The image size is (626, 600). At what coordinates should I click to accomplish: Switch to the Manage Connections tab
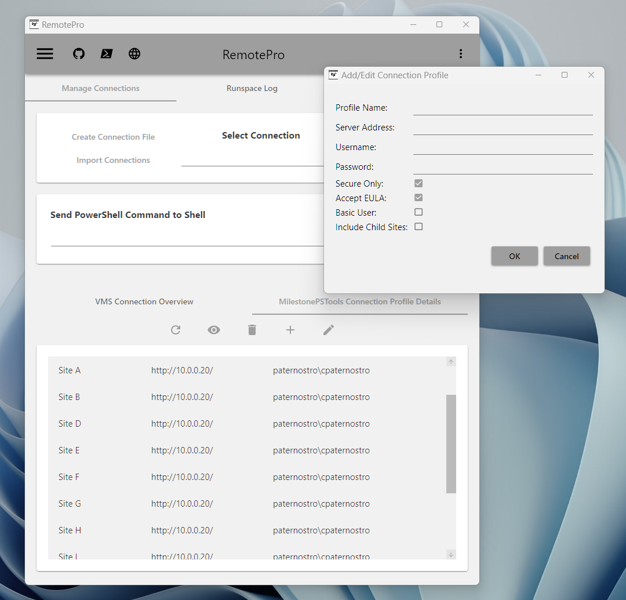(101, 88)
